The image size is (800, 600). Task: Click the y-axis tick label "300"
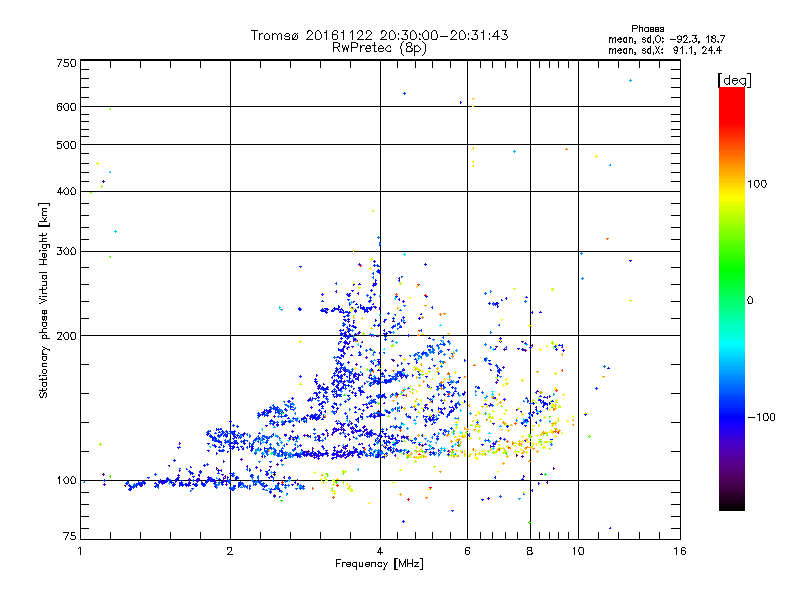pos(66,251)
